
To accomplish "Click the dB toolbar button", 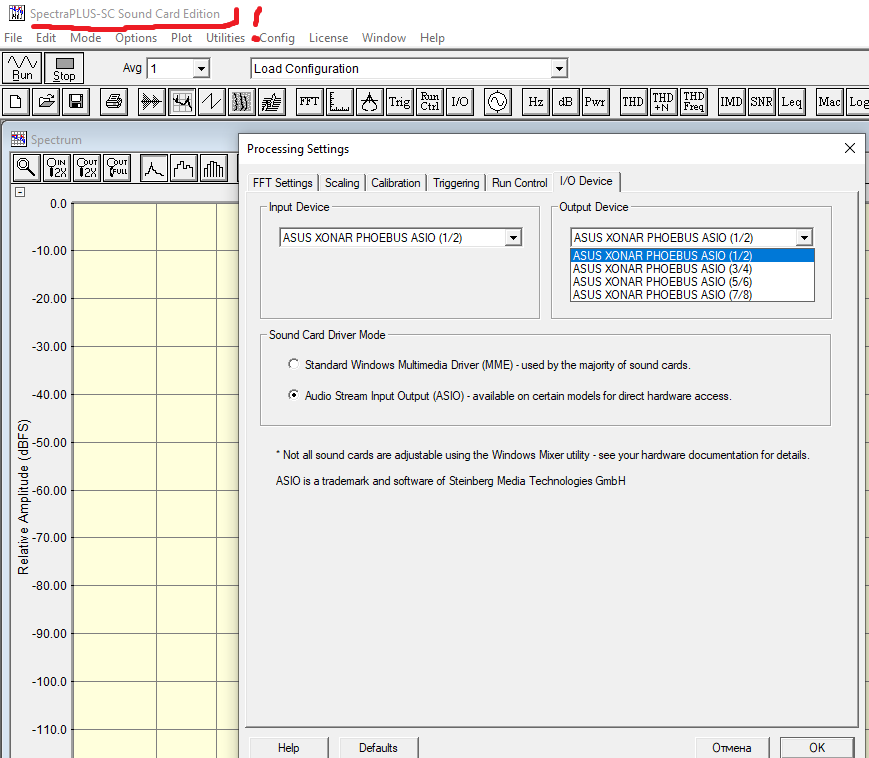I will pyautogui.click(x=565, y=101).
